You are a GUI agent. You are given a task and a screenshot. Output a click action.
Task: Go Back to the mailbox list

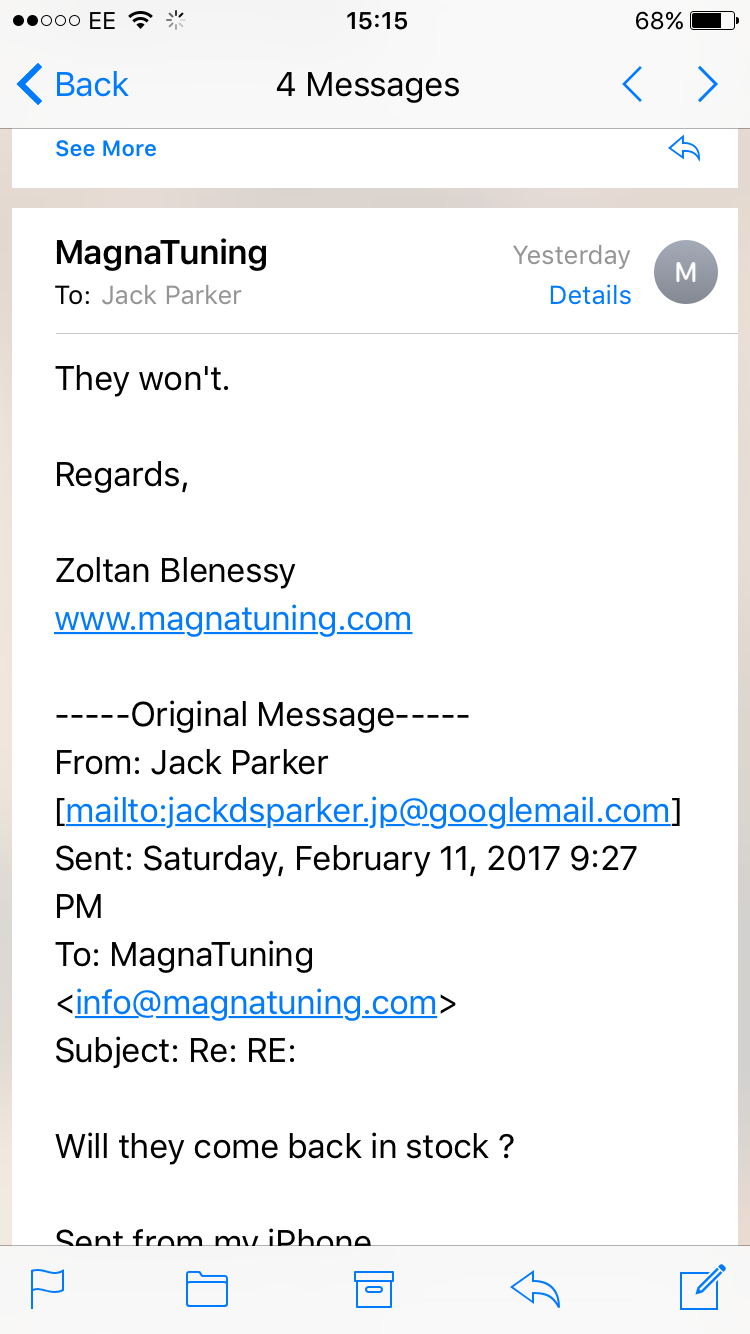pos(73,85)
